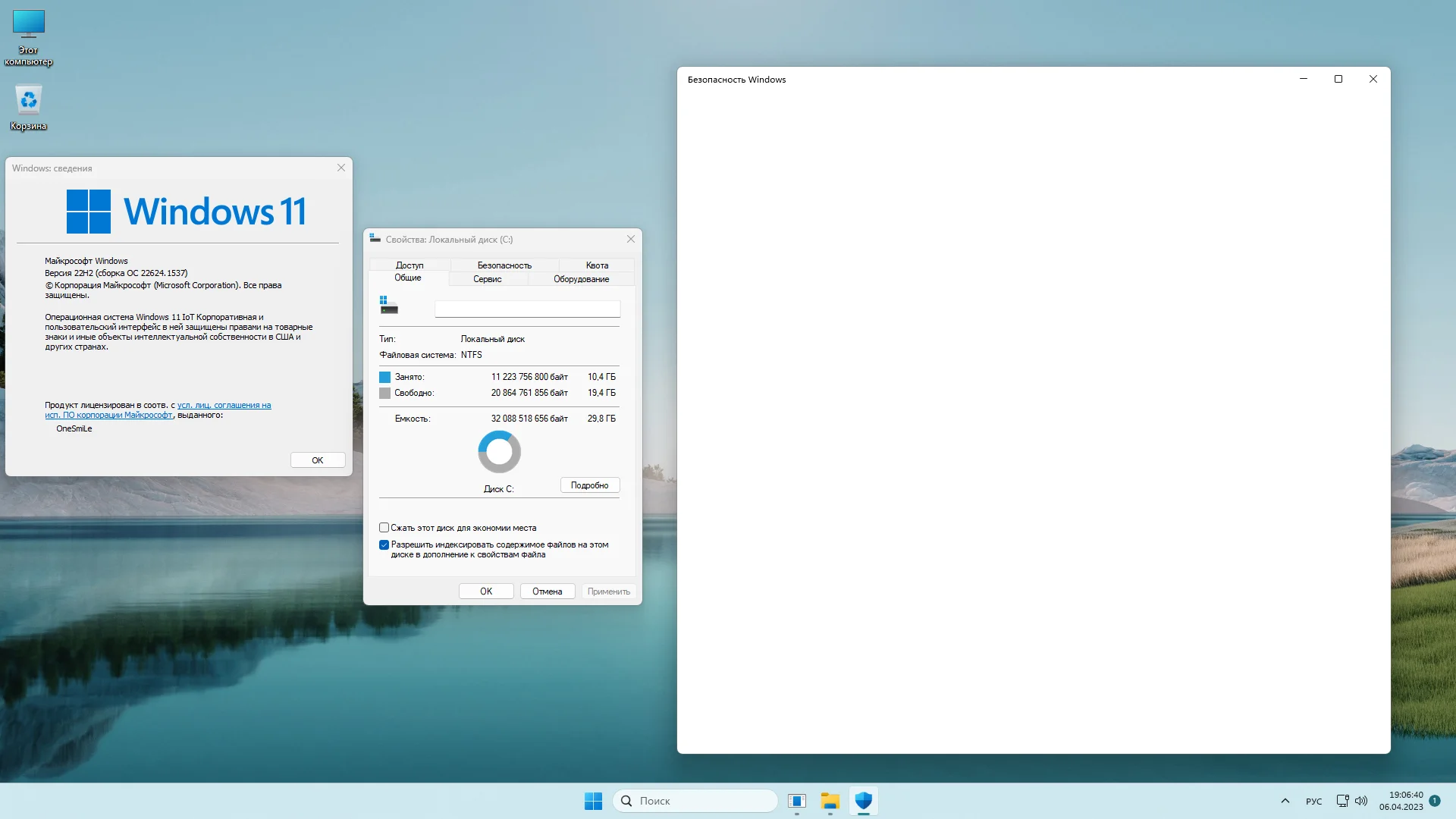Uncheck allow indexing file contents checkbox
The height and width of the screenshot is (819, 1456).
[384, 544]
